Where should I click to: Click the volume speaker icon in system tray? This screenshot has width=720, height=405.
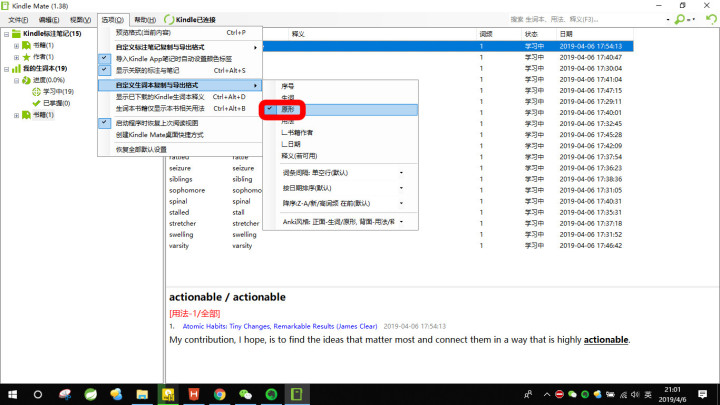click(635, 394)
